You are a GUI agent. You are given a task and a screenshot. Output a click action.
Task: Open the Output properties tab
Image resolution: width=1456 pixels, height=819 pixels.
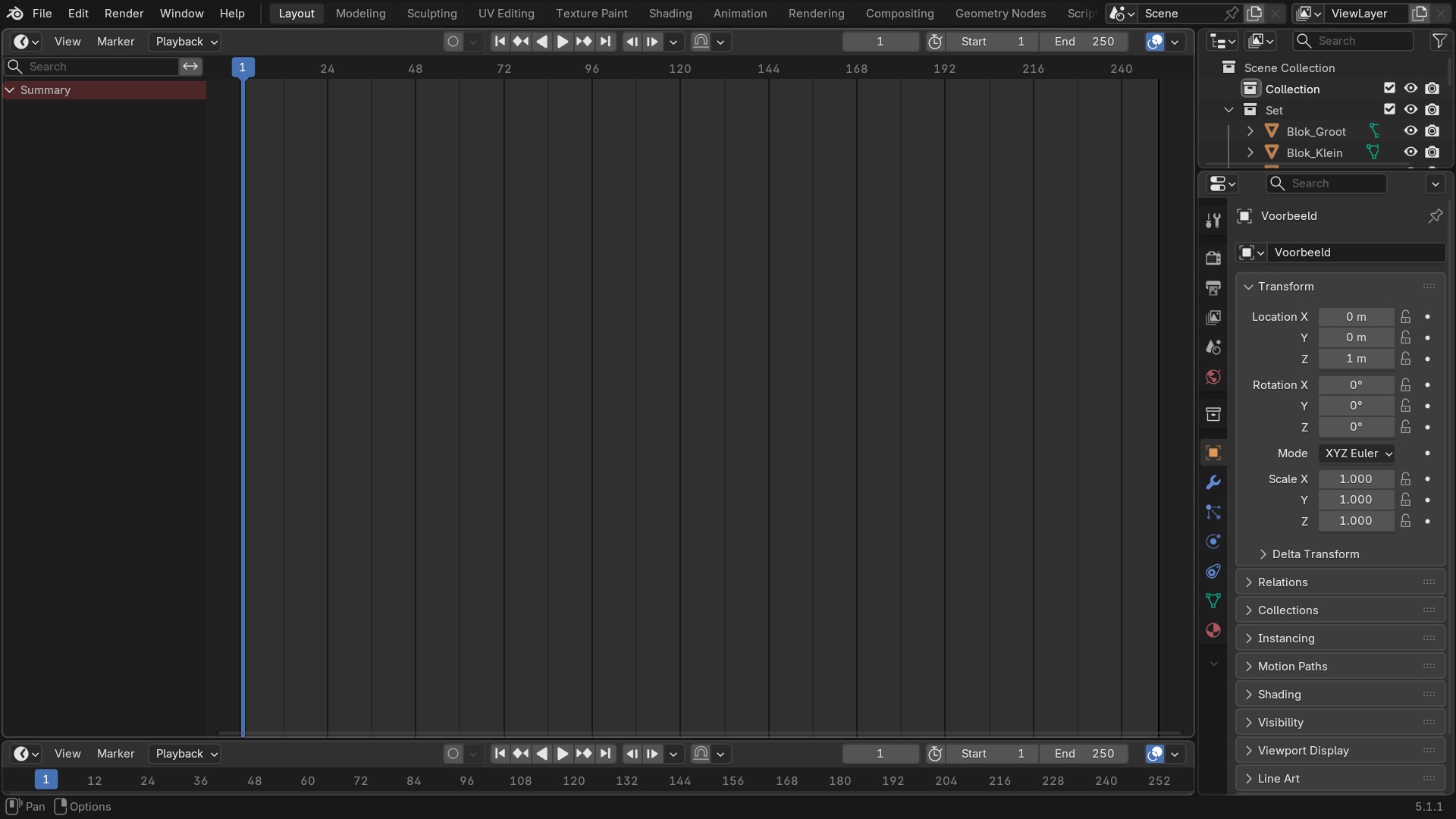[1213, 287]
